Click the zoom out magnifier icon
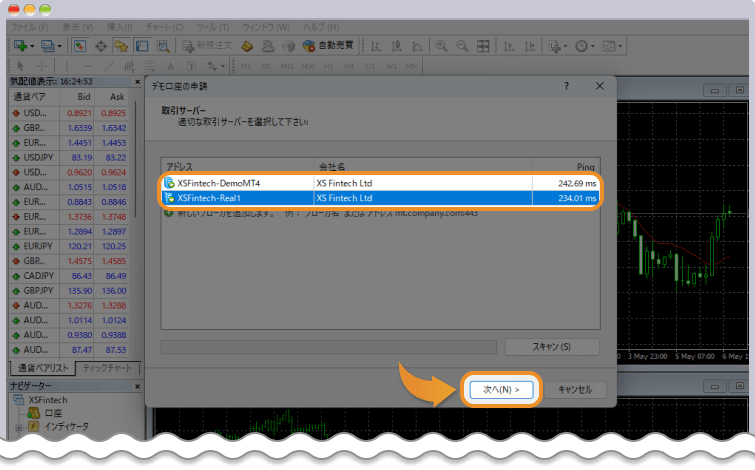Image resolution: width=755 pixels, height=470 pixels. pos(462,46)
